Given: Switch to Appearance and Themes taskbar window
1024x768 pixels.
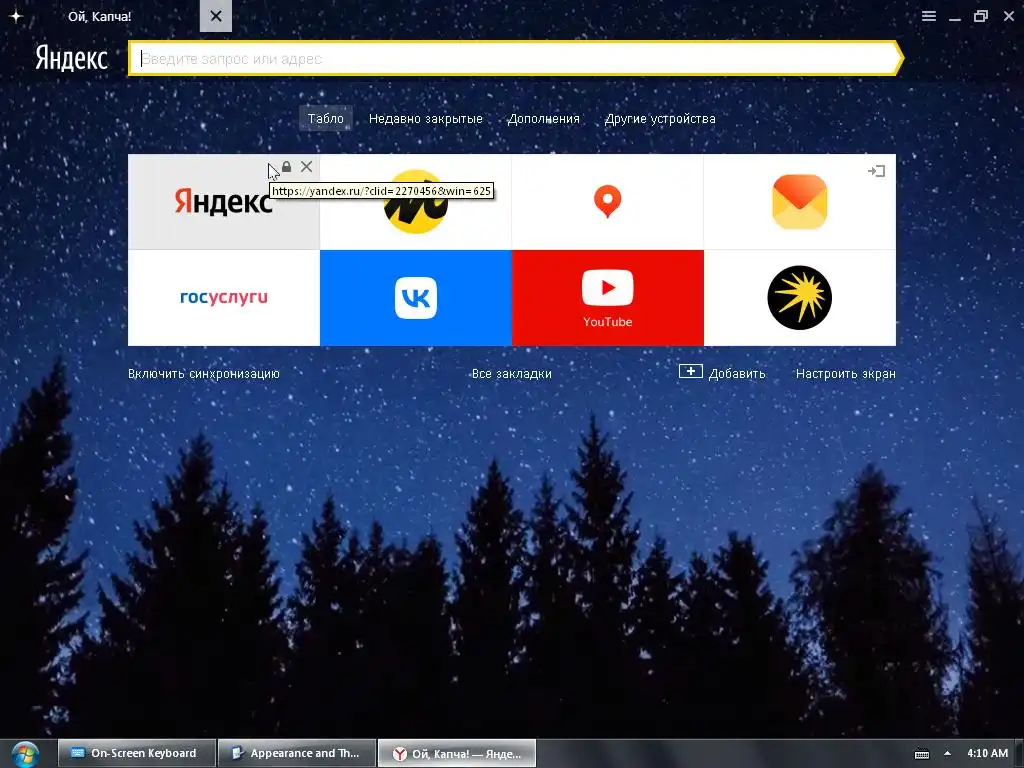Looking at the screenshot, I should point(296,753).
